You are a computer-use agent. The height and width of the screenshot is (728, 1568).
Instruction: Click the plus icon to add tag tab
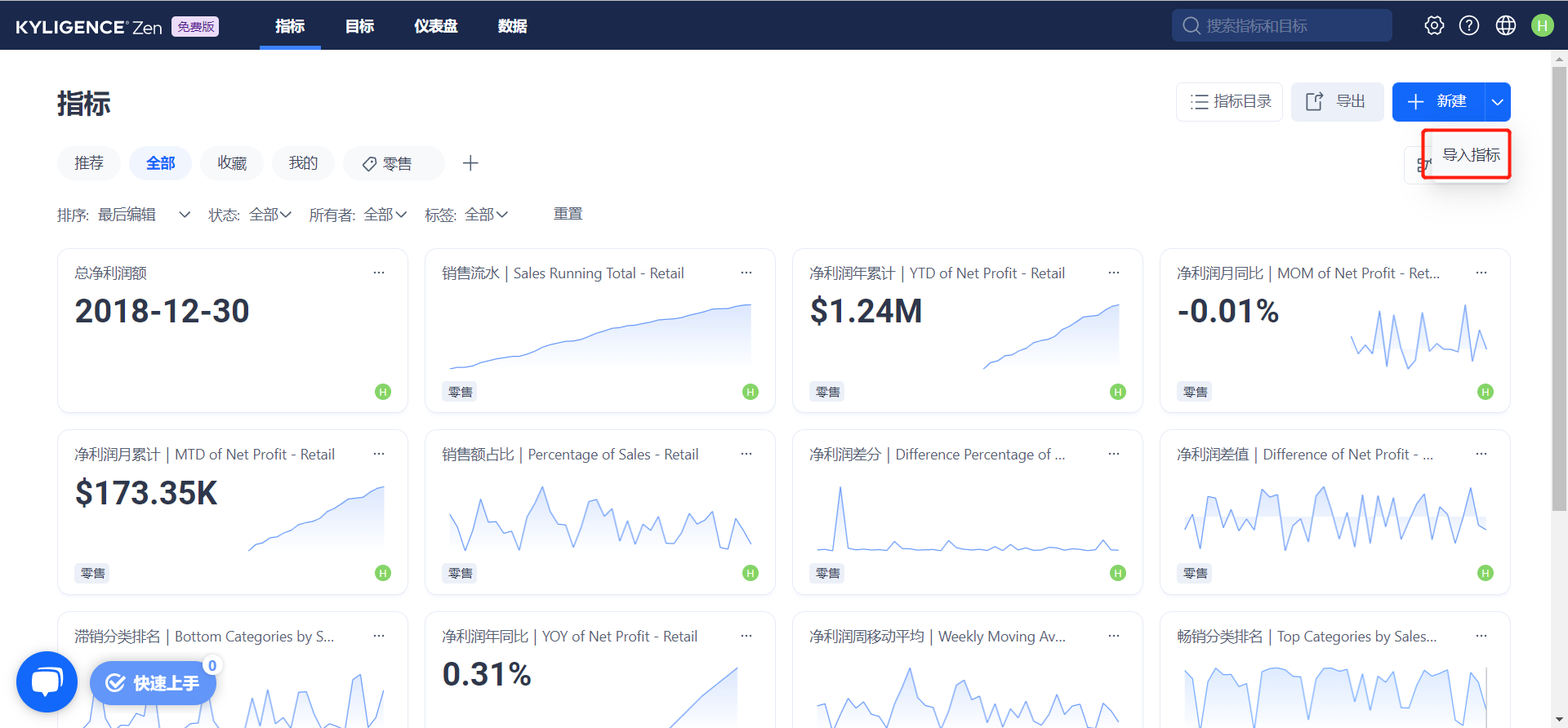tap(470, 163)
